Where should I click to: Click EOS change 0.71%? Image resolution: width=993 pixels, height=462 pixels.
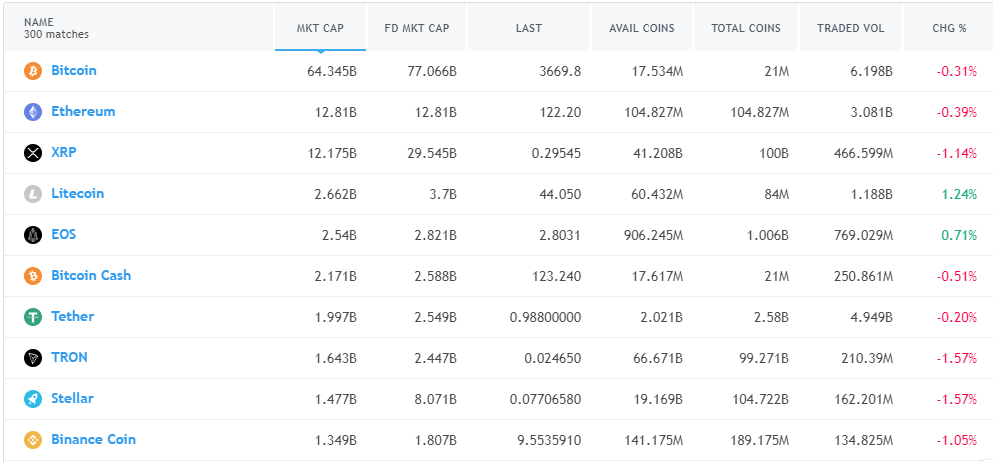click(959, 235)
